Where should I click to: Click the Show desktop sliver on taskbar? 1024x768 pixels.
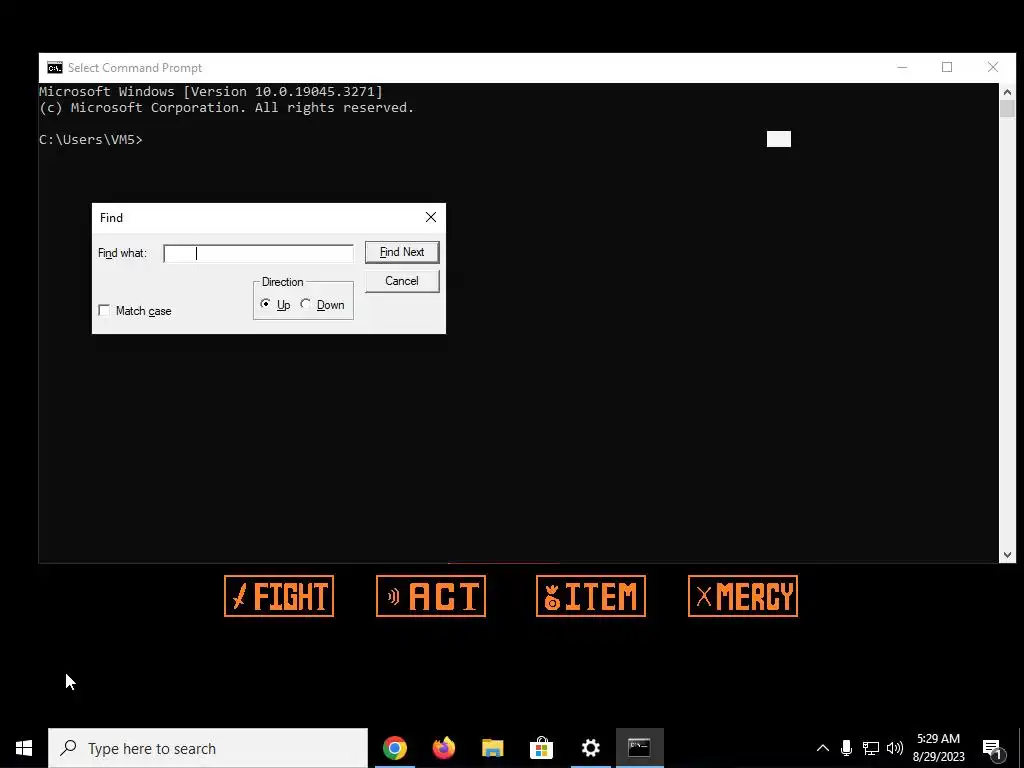tap(1021, 748)
